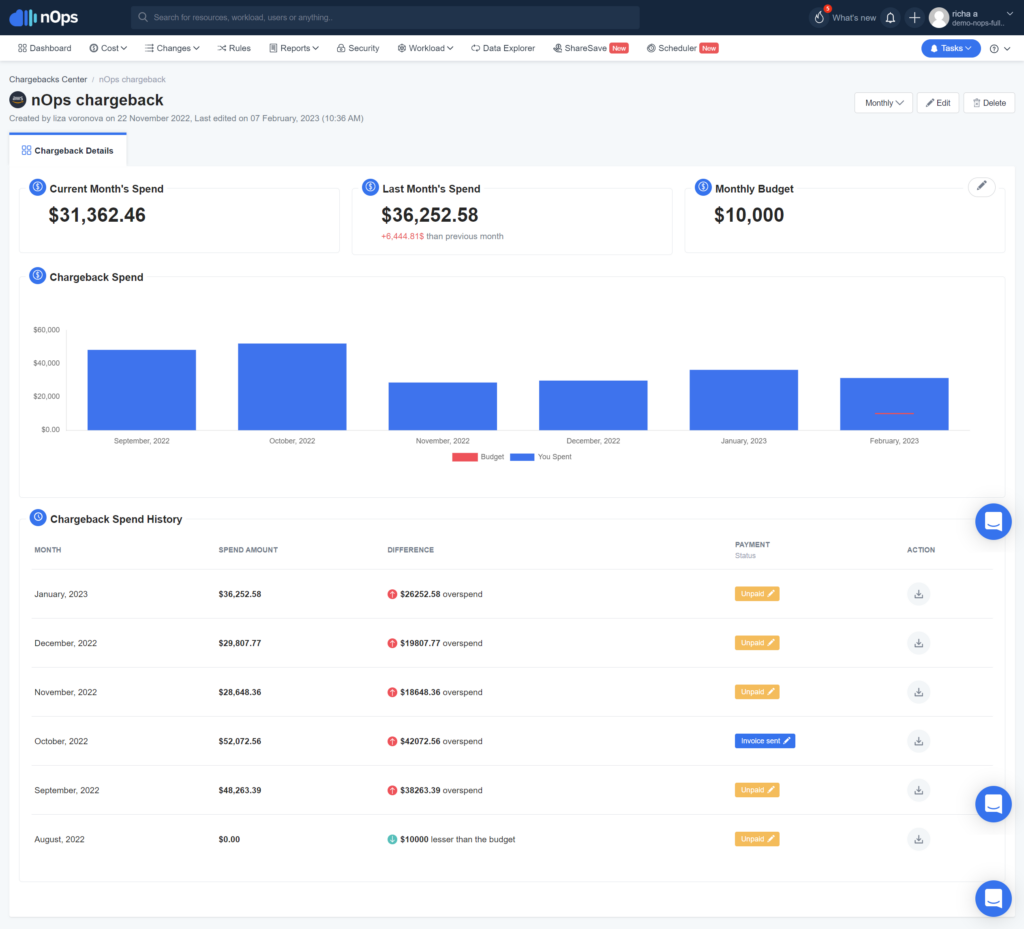Click What's new link

[x=854, y=18]
